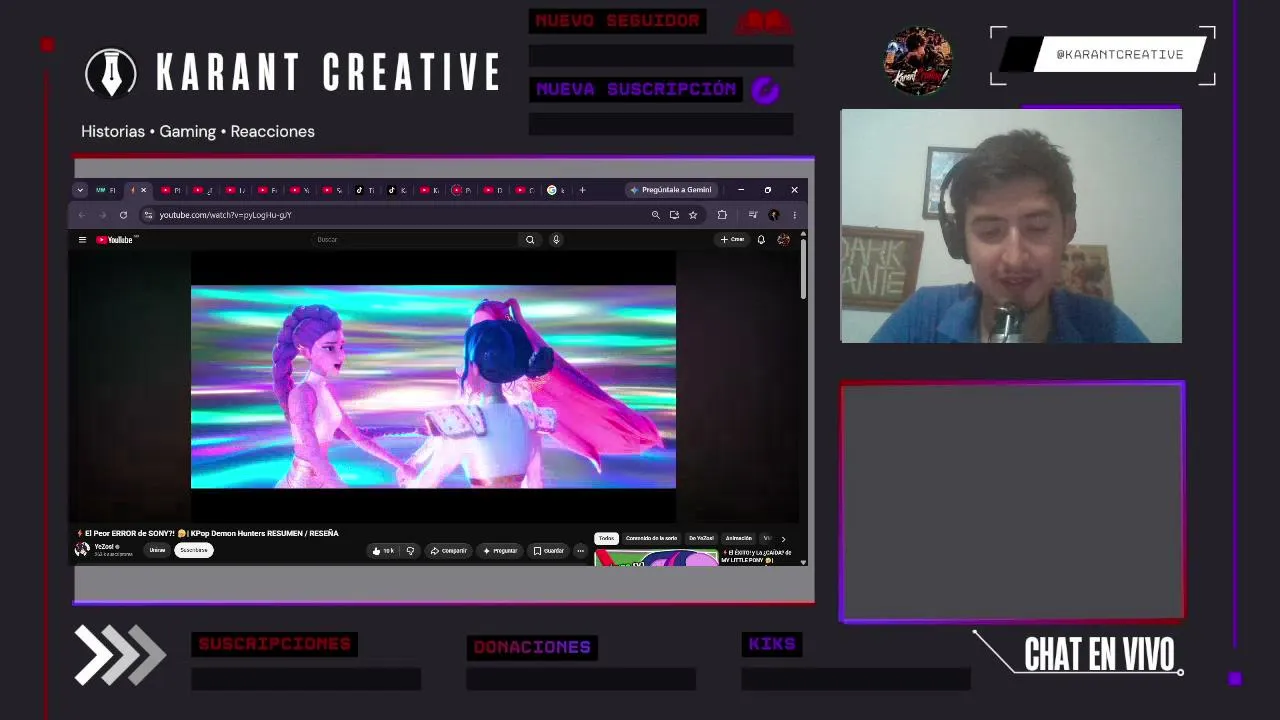The width and height of the screenshot is (1280, 720).
Task: Bookmark this page with the star icon
Action: pos(693,215)
